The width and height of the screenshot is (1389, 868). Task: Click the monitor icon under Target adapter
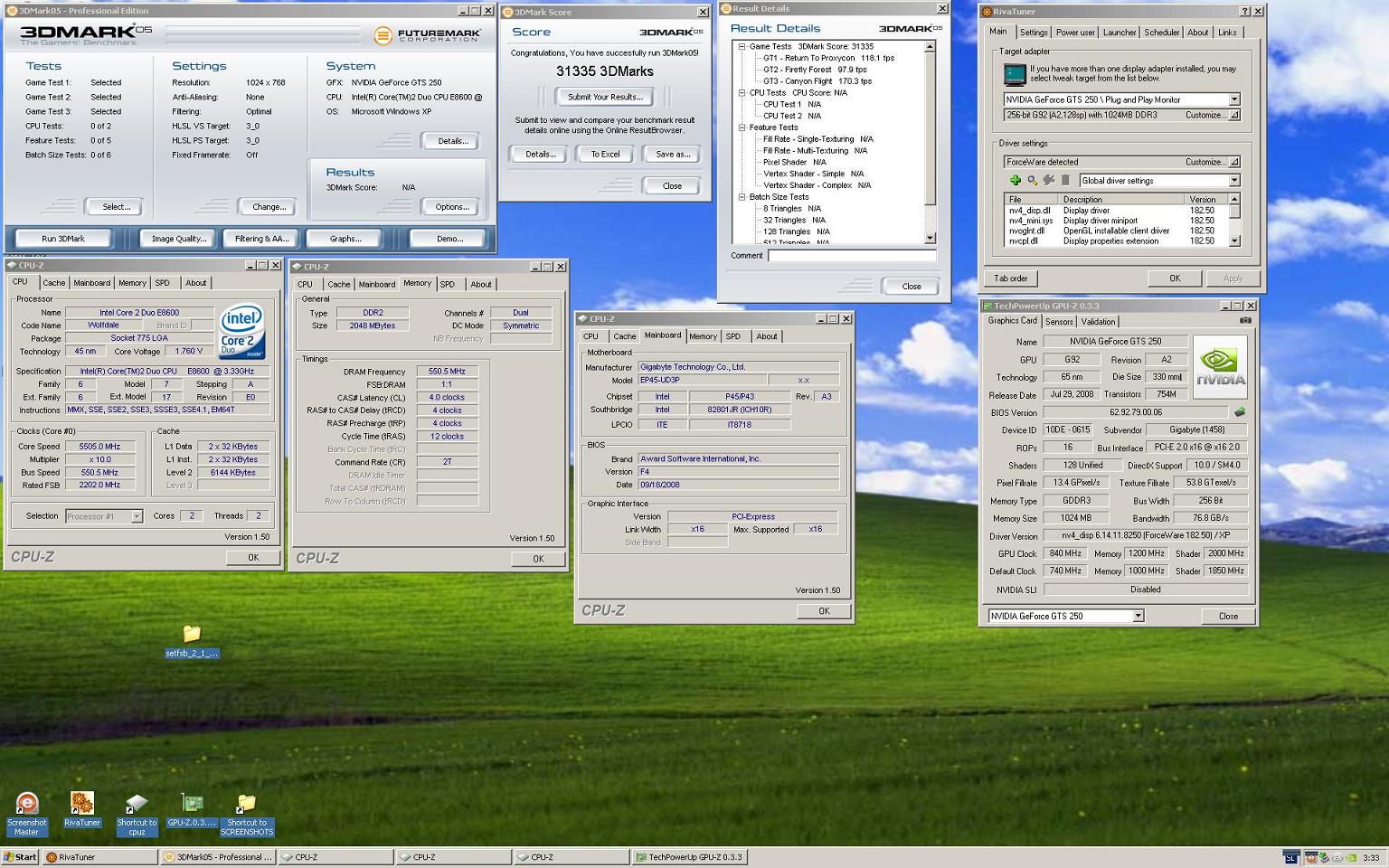click(1015, 74)
